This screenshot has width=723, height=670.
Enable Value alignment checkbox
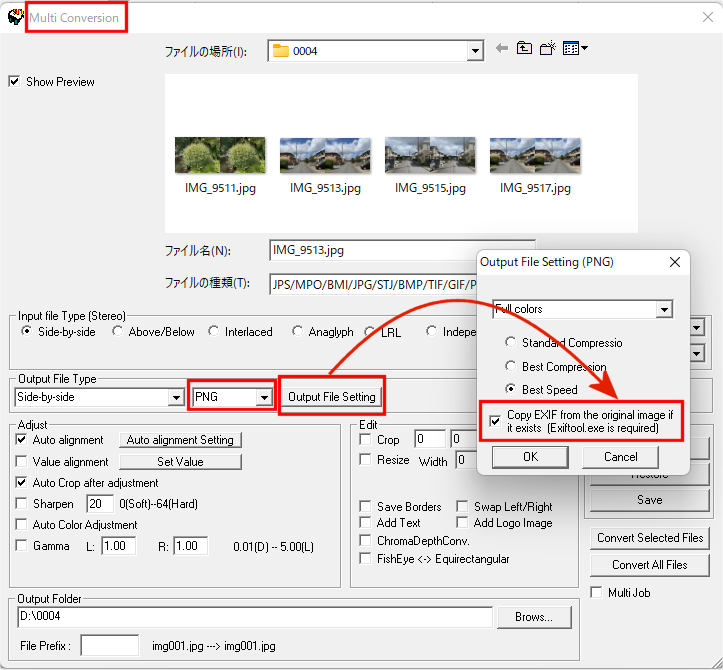(21, 461)
